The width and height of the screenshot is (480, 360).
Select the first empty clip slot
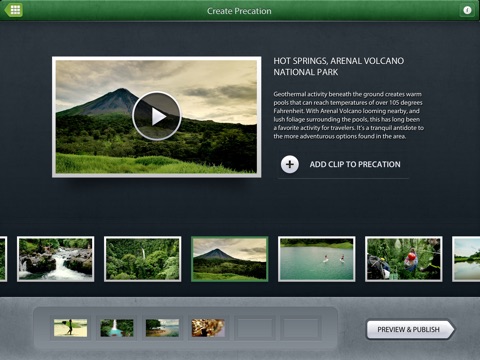(255, 328)
